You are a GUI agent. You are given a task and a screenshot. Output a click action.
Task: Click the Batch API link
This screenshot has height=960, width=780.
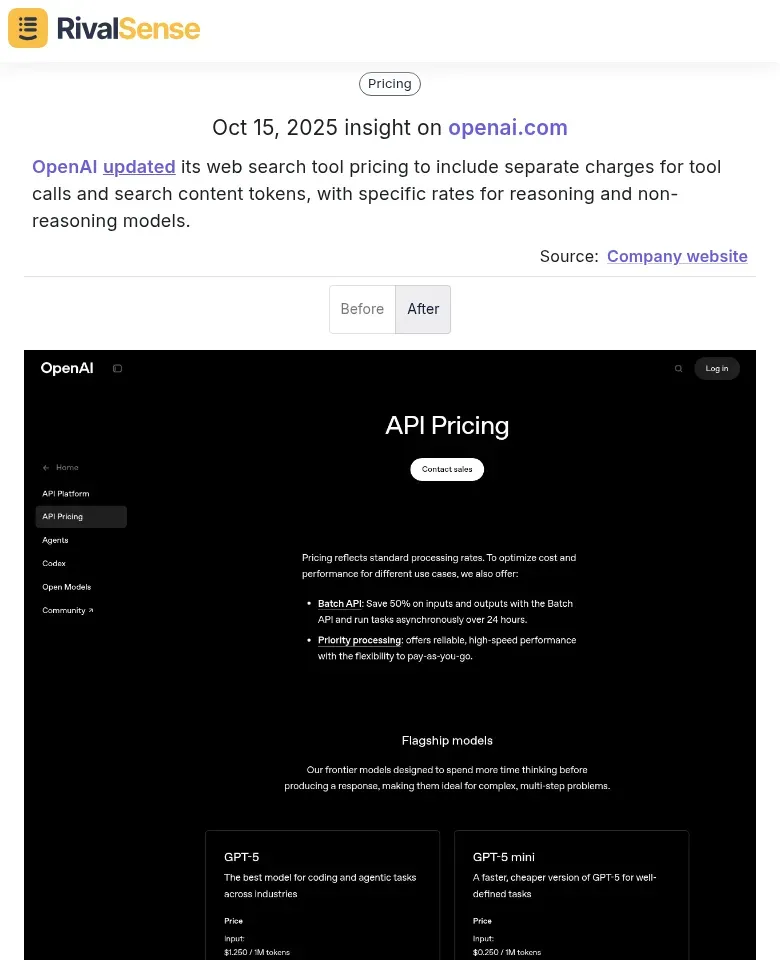pos(340,604)
